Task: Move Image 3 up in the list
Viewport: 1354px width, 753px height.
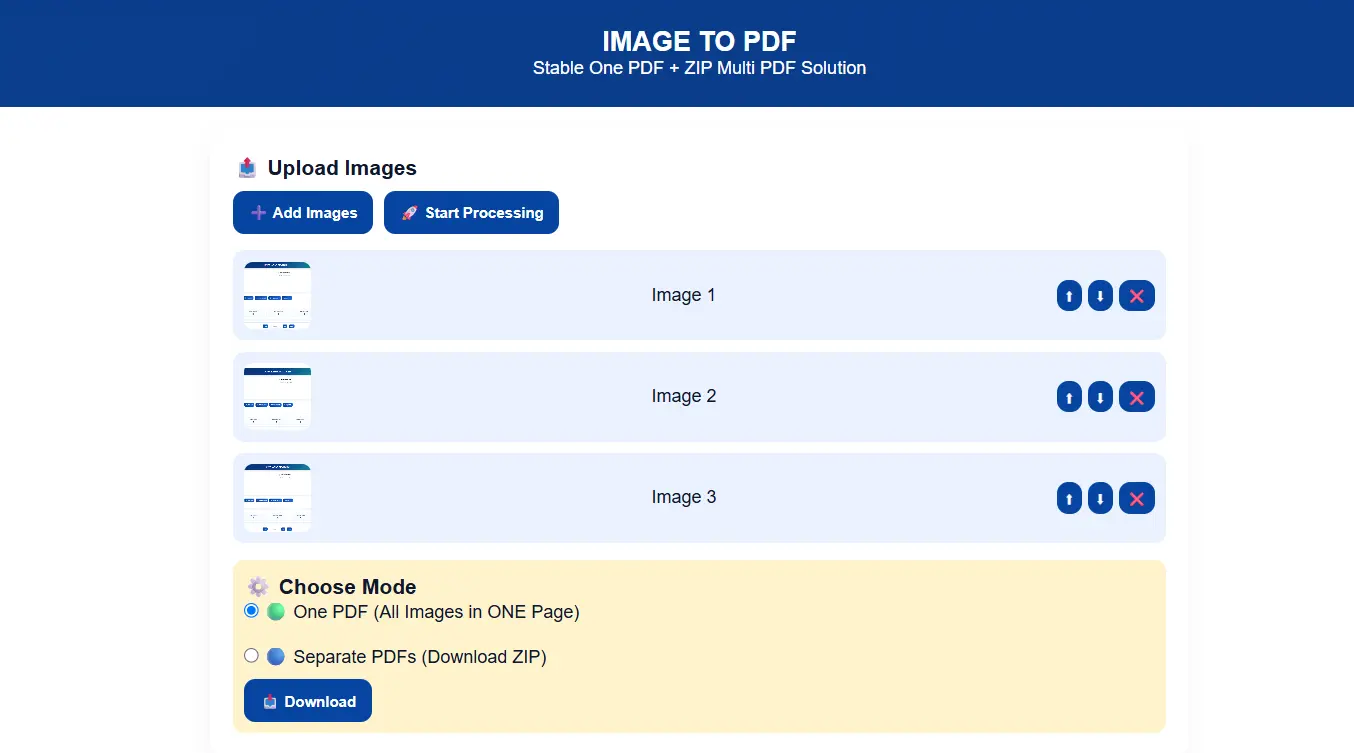Action: click(x=1069, y=498)
